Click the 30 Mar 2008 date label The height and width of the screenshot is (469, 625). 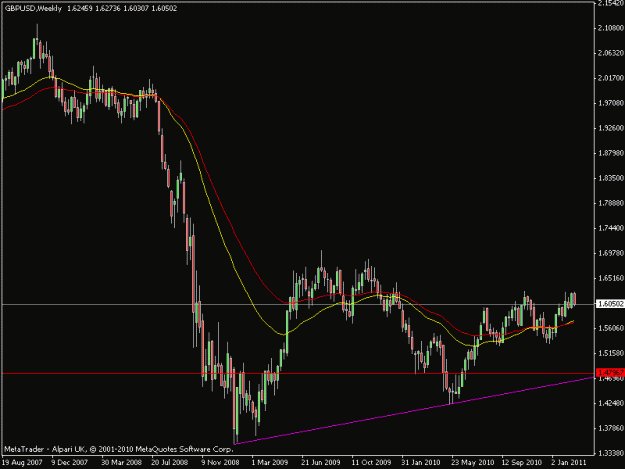tap(121, 463)
